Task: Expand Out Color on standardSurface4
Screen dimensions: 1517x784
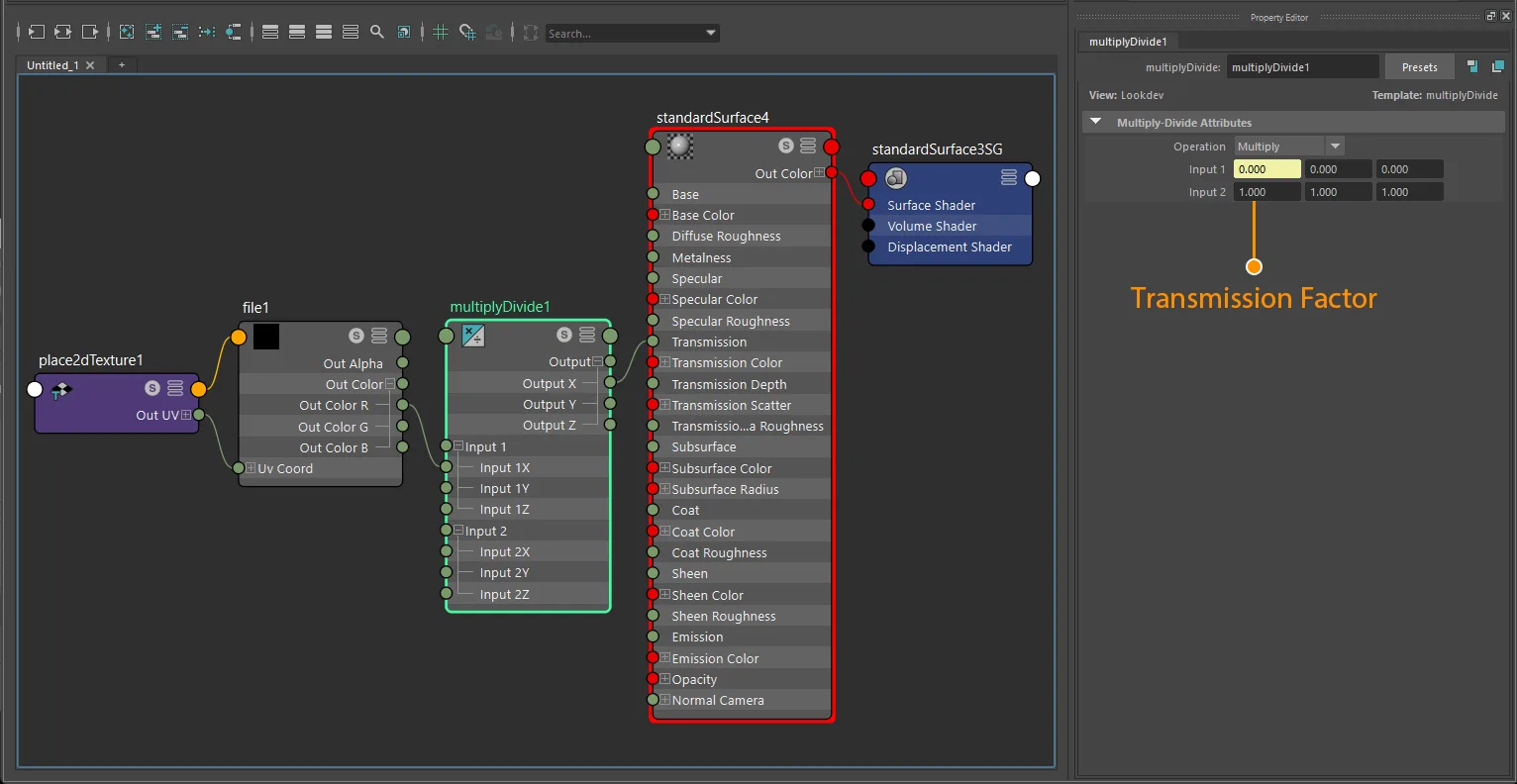Action: pos(819,173)
